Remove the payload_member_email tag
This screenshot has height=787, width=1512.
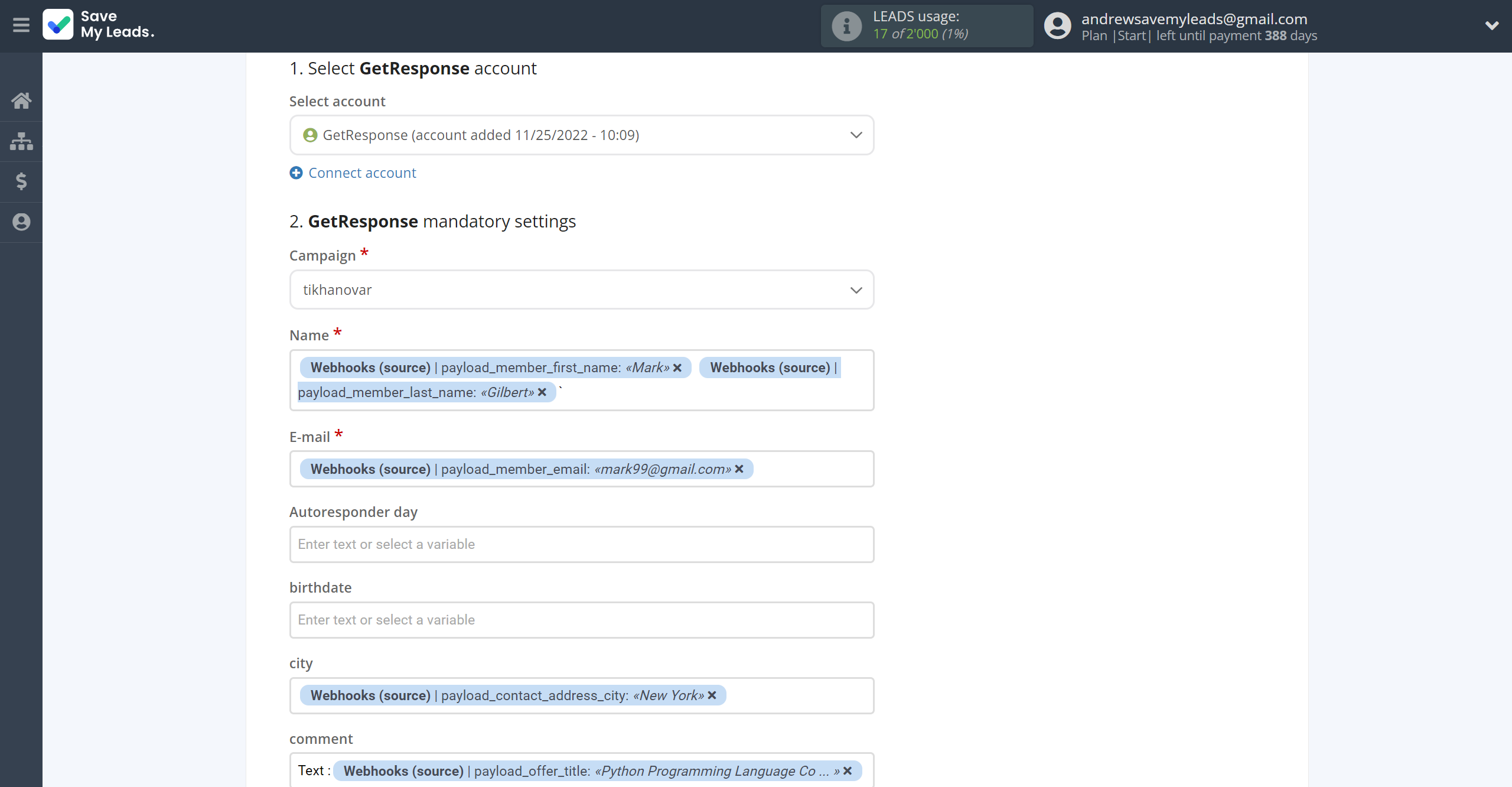click(x=739, y=470)
